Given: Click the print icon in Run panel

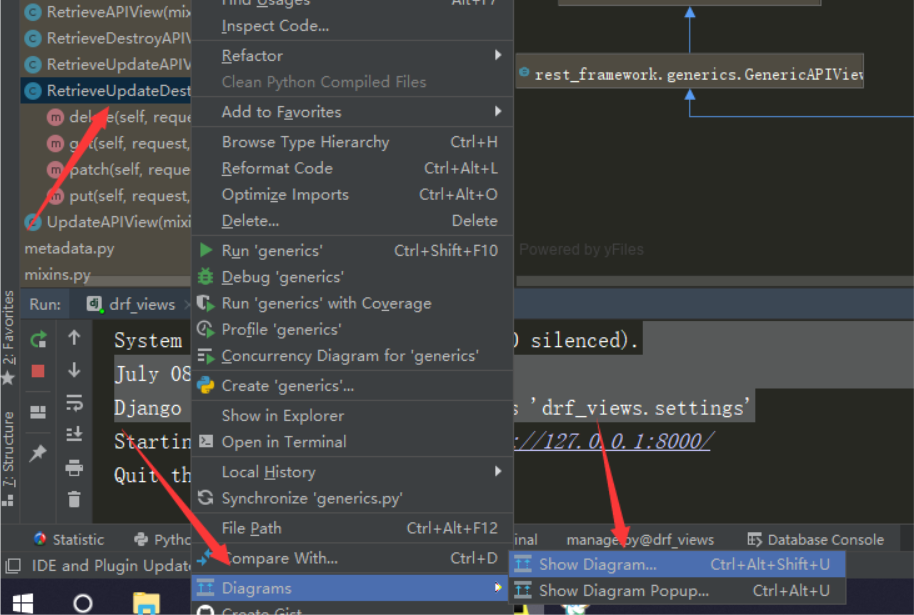Looking at the screenshot, I should pos(74,467).
